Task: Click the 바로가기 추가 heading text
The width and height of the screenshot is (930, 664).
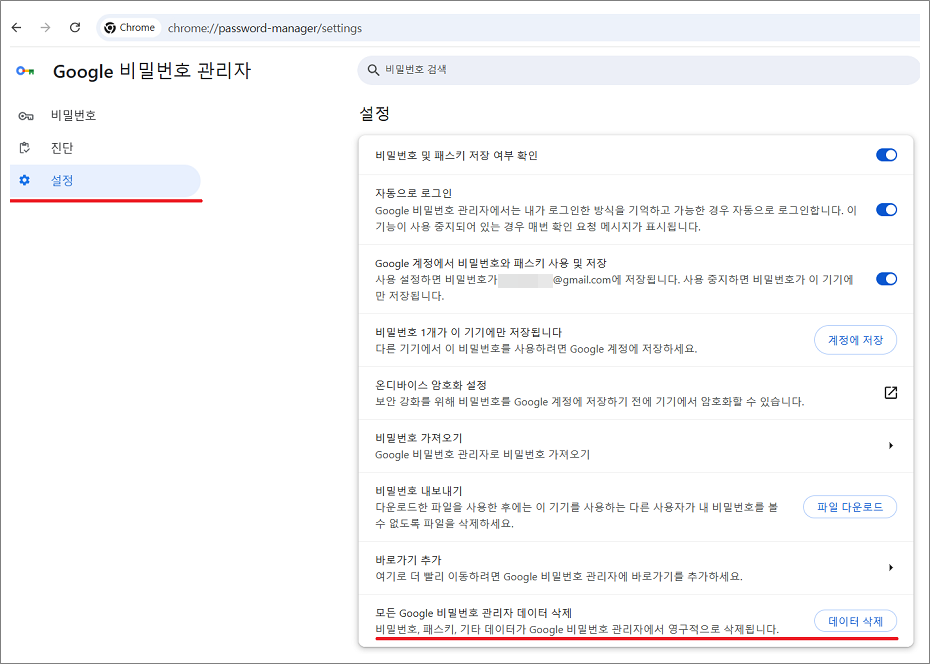Action: point(408,560)
